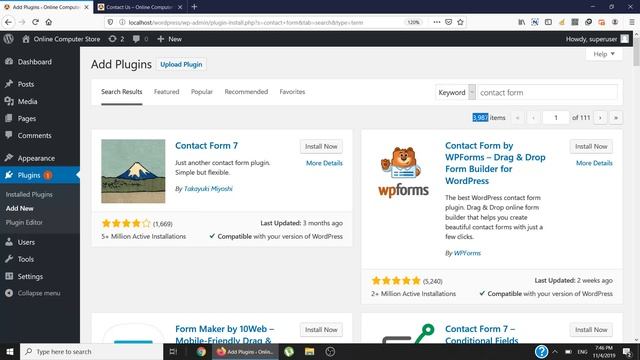Open the comments bubble in admin bar
The width and height of the screenshot is (640, 360).
[140, 39]
